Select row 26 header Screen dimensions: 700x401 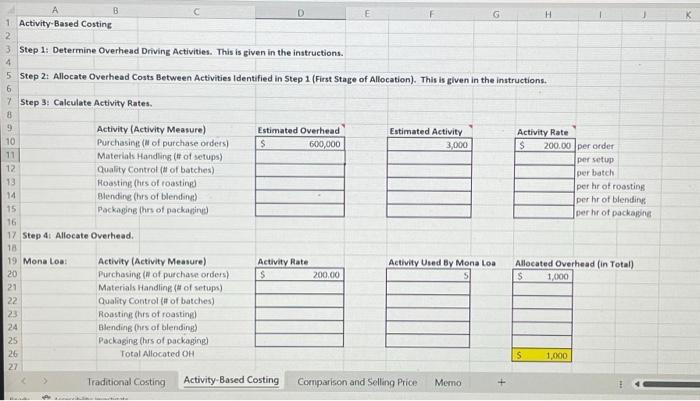(12, 354)
